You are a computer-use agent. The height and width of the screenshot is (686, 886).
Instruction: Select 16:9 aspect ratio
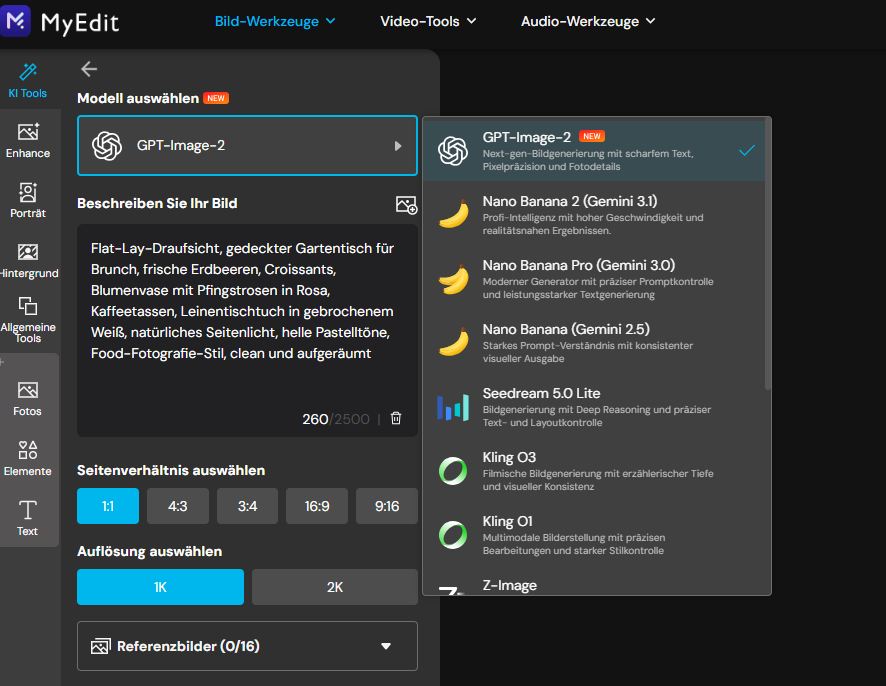[317, 506]
